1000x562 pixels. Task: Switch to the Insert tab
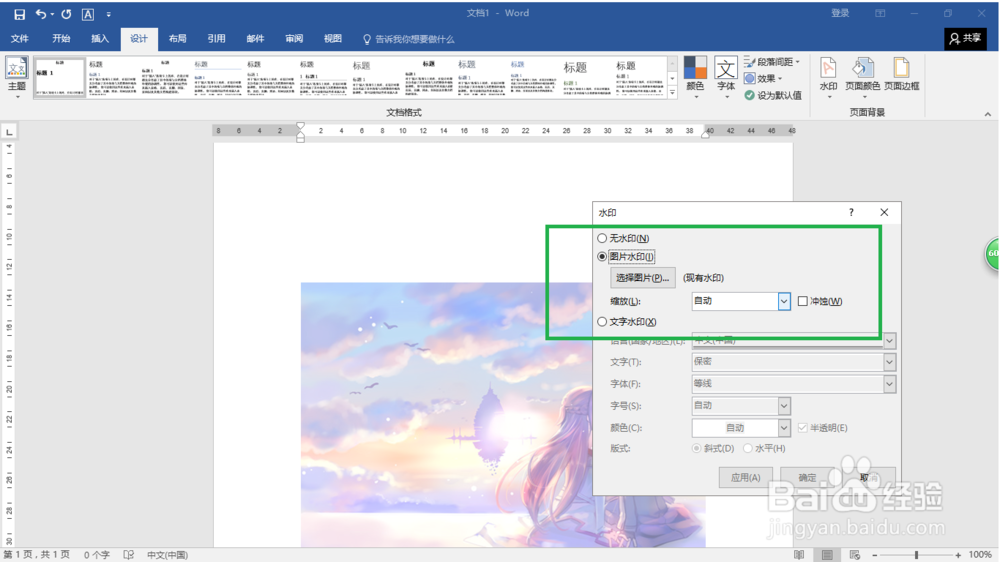(x=100, y=39)
